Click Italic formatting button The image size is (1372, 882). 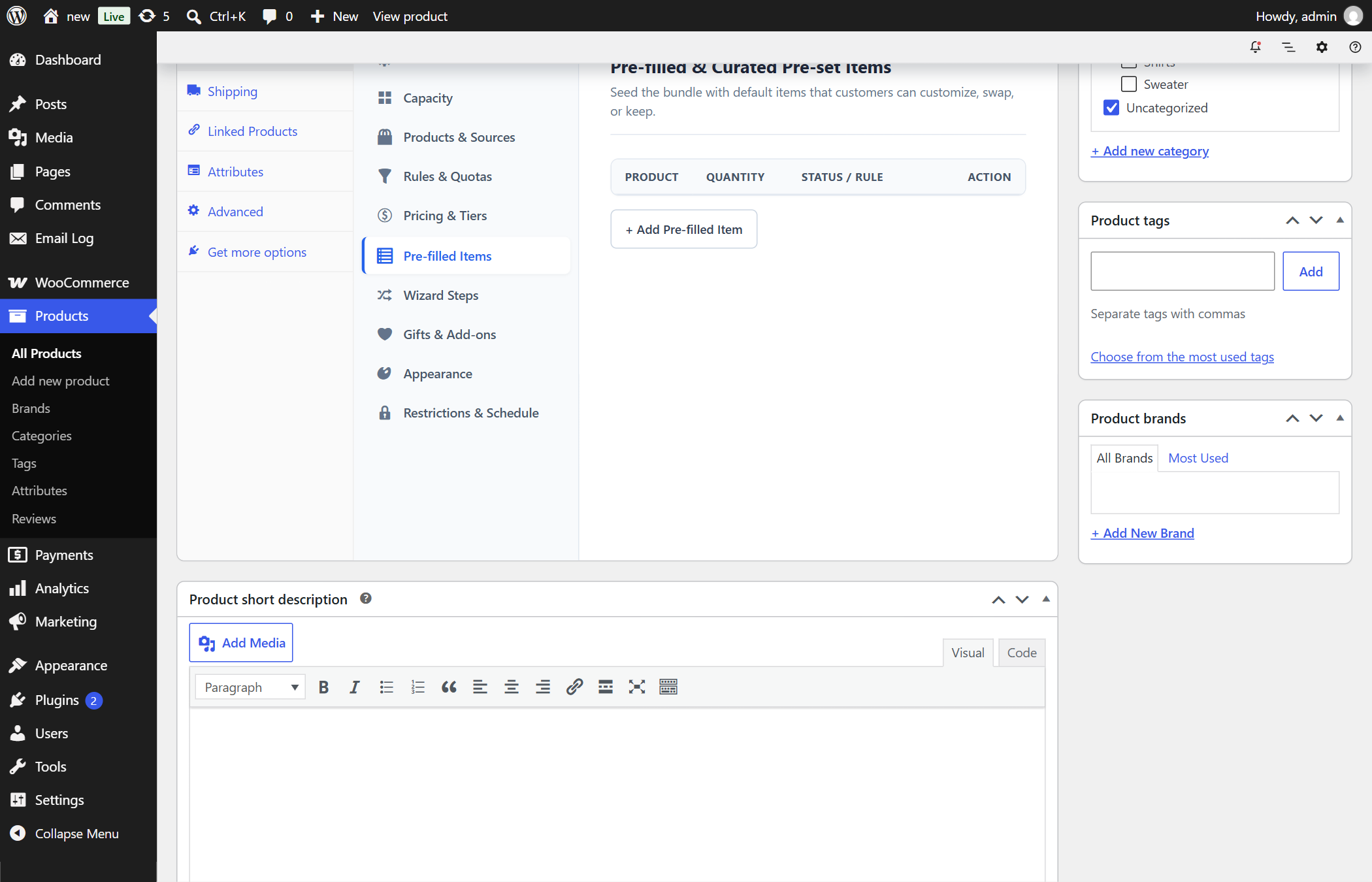pyautogui.click(x=355, y=687)
